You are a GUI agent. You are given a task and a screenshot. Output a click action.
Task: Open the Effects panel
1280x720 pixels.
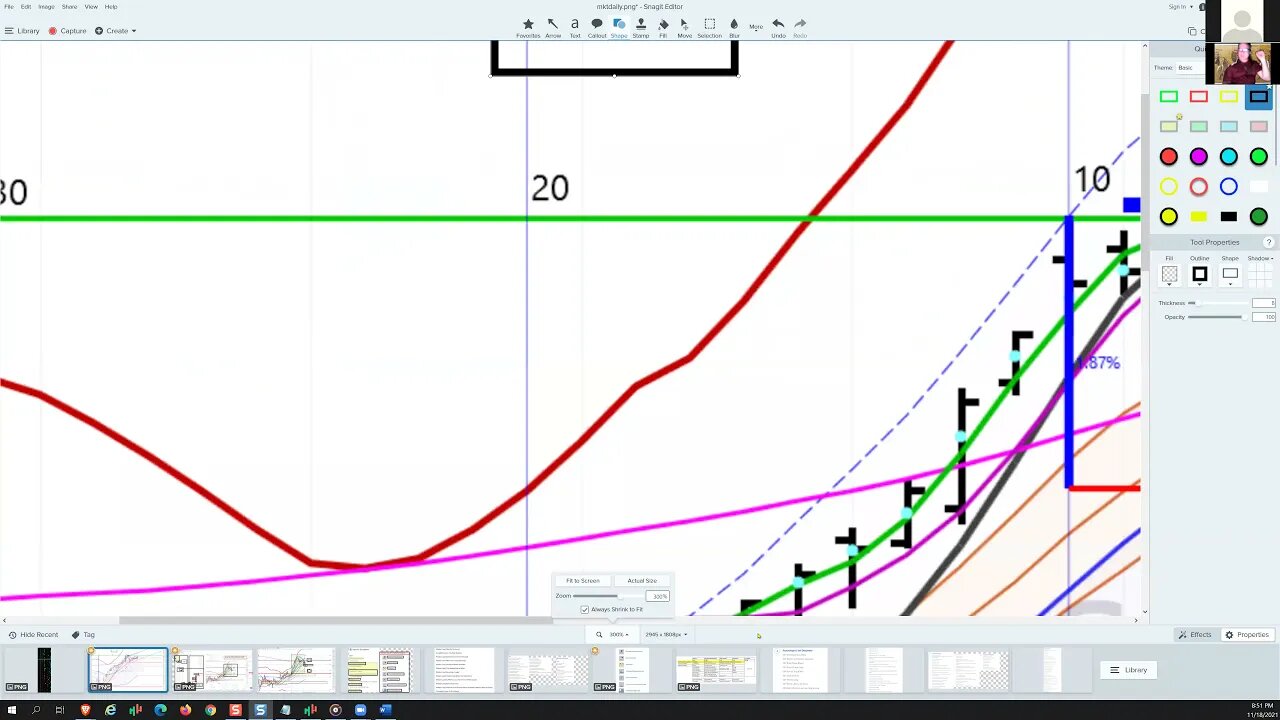pyautogui.click(x=1195, y=635)
